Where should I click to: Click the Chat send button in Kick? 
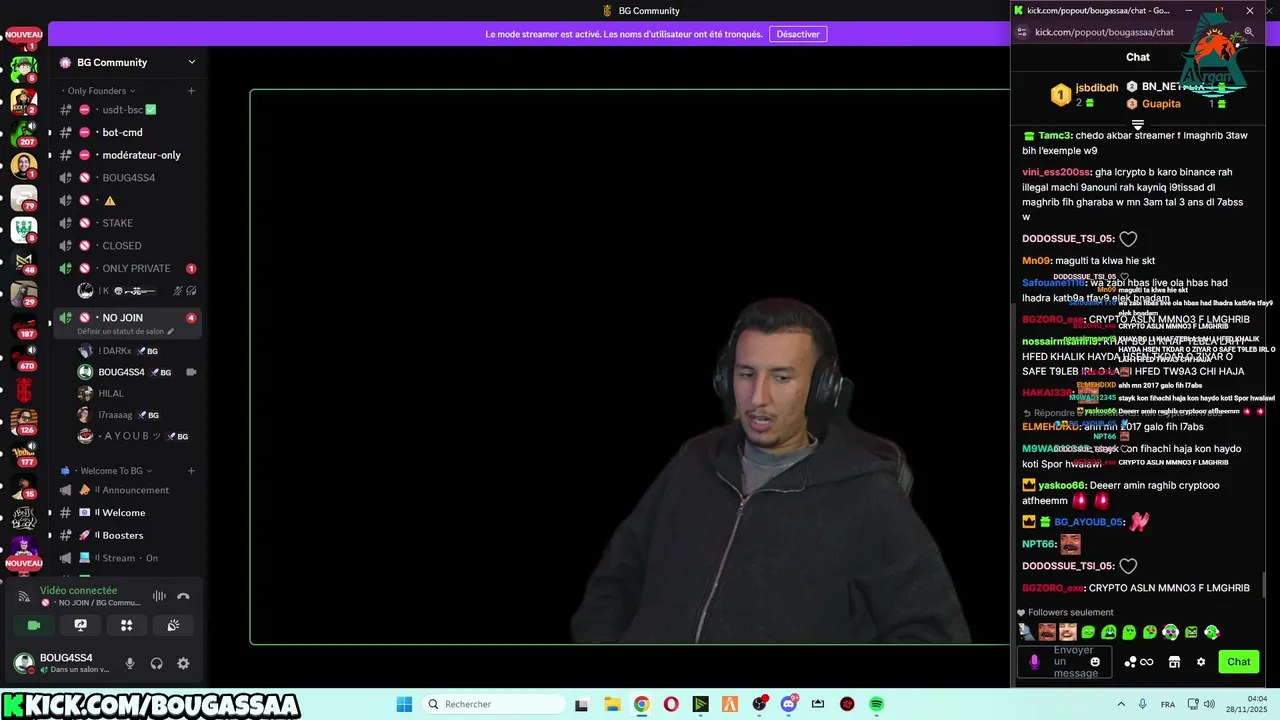pyautogui.click(x=1239, y=662)
